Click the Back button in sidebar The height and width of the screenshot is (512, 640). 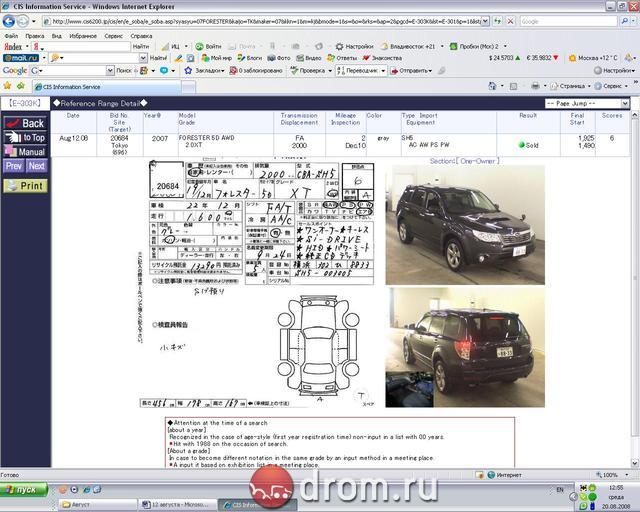coord(25,123)
